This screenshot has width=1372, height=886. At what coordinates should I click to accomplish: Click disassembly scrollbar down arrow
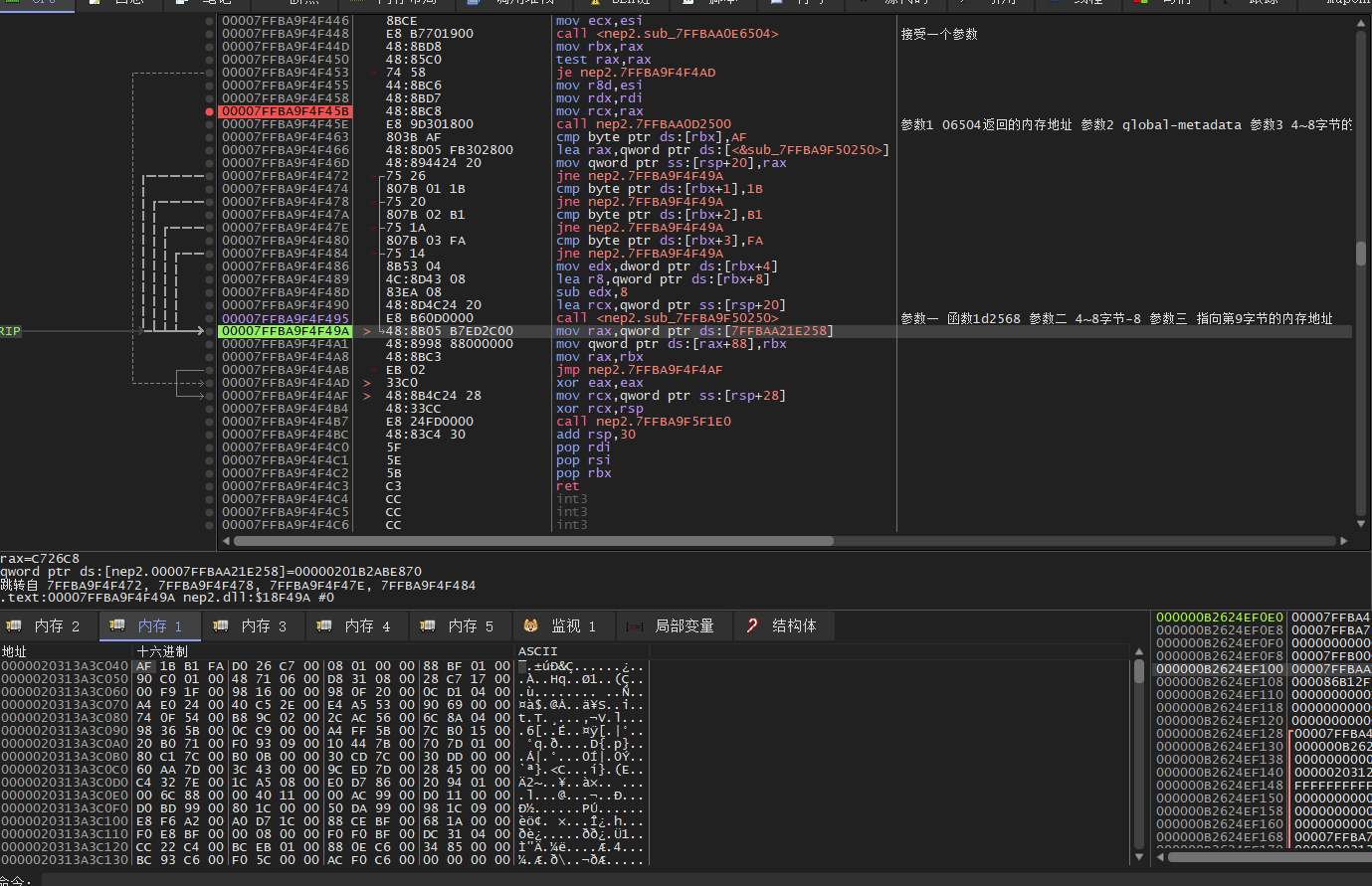[x=1360, y=524]
